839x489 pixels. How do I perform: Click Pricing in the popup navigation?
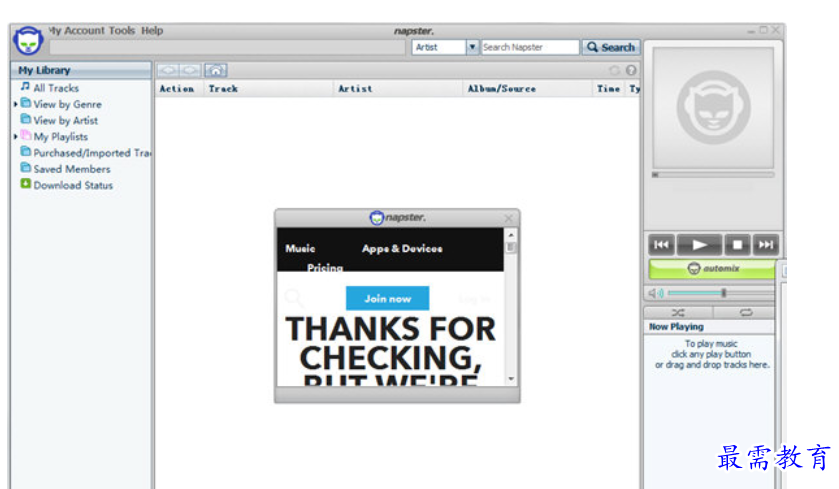[325, 266]
